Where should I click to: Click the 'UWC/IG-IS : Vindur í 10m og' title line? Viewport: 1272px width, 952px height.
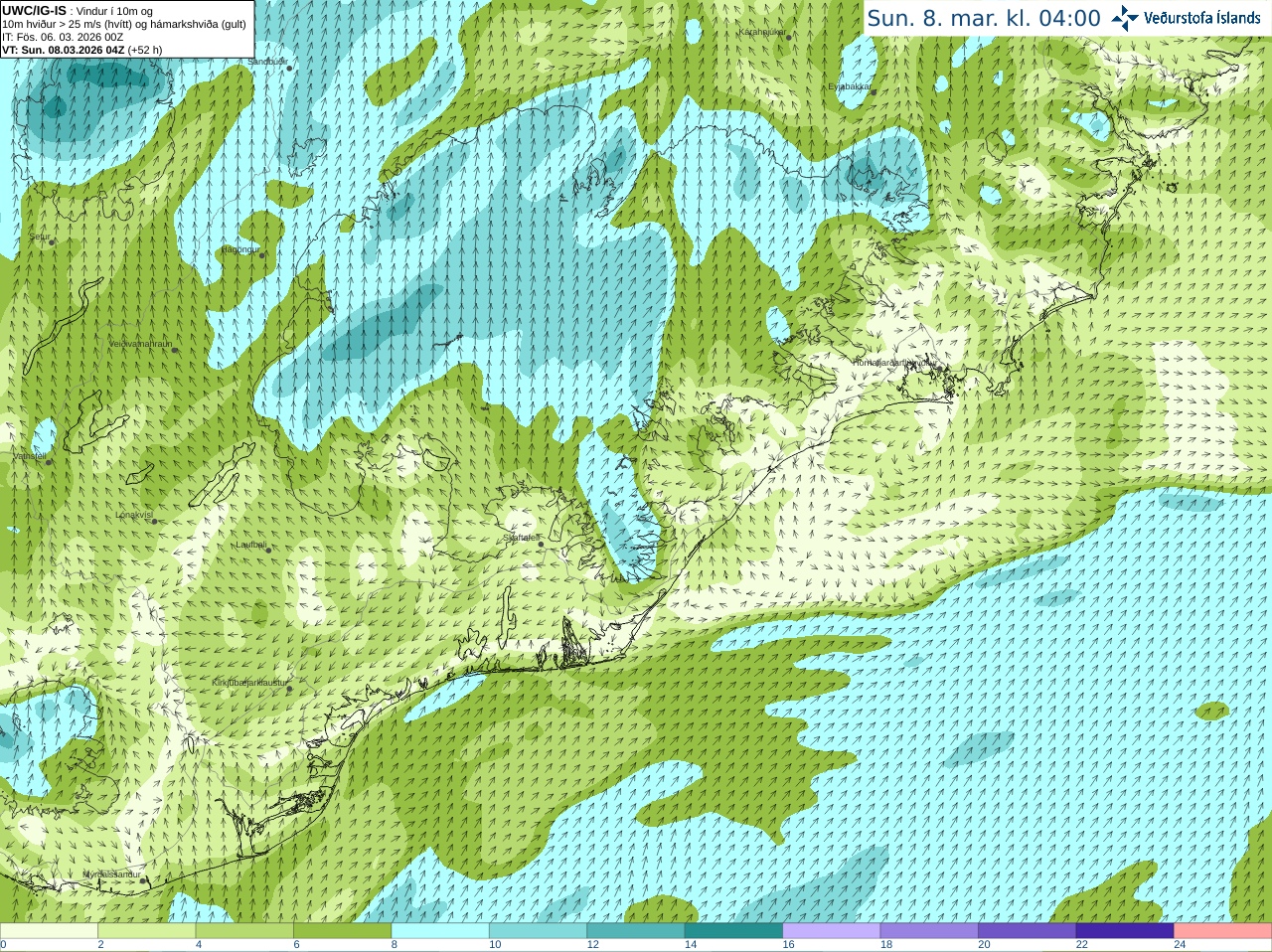76,11
